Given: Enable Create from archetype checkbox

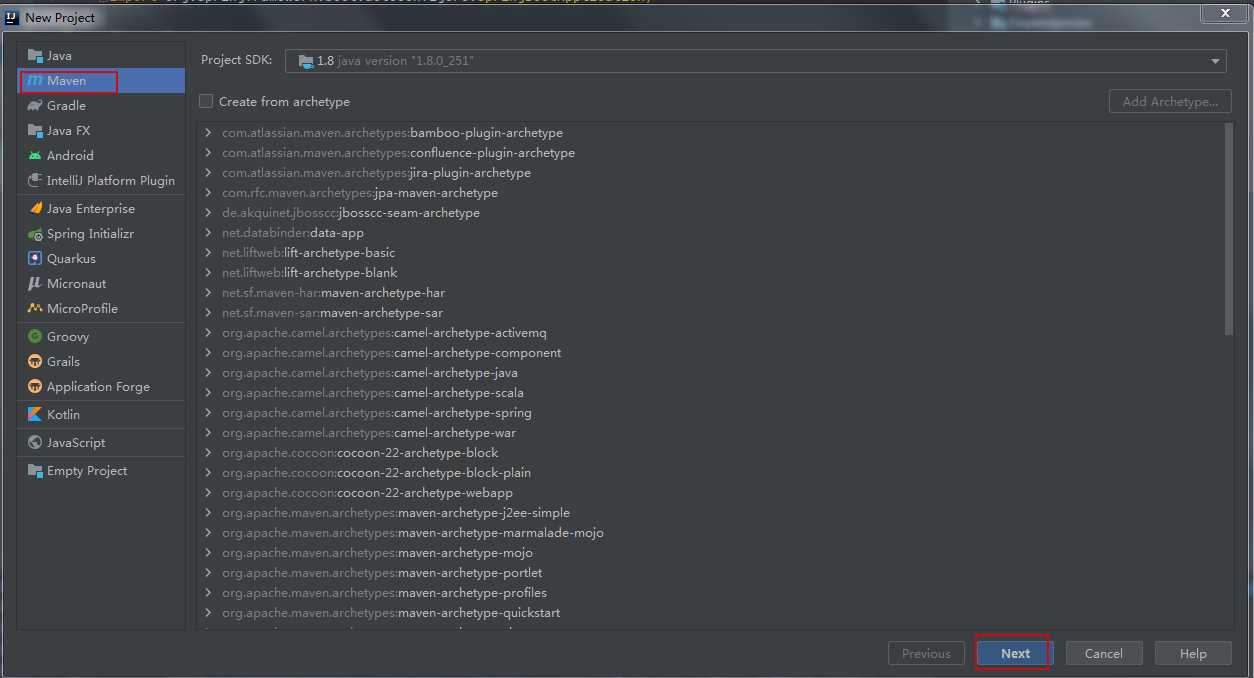Looking at the screenshot, I should (x=206, y=101).
